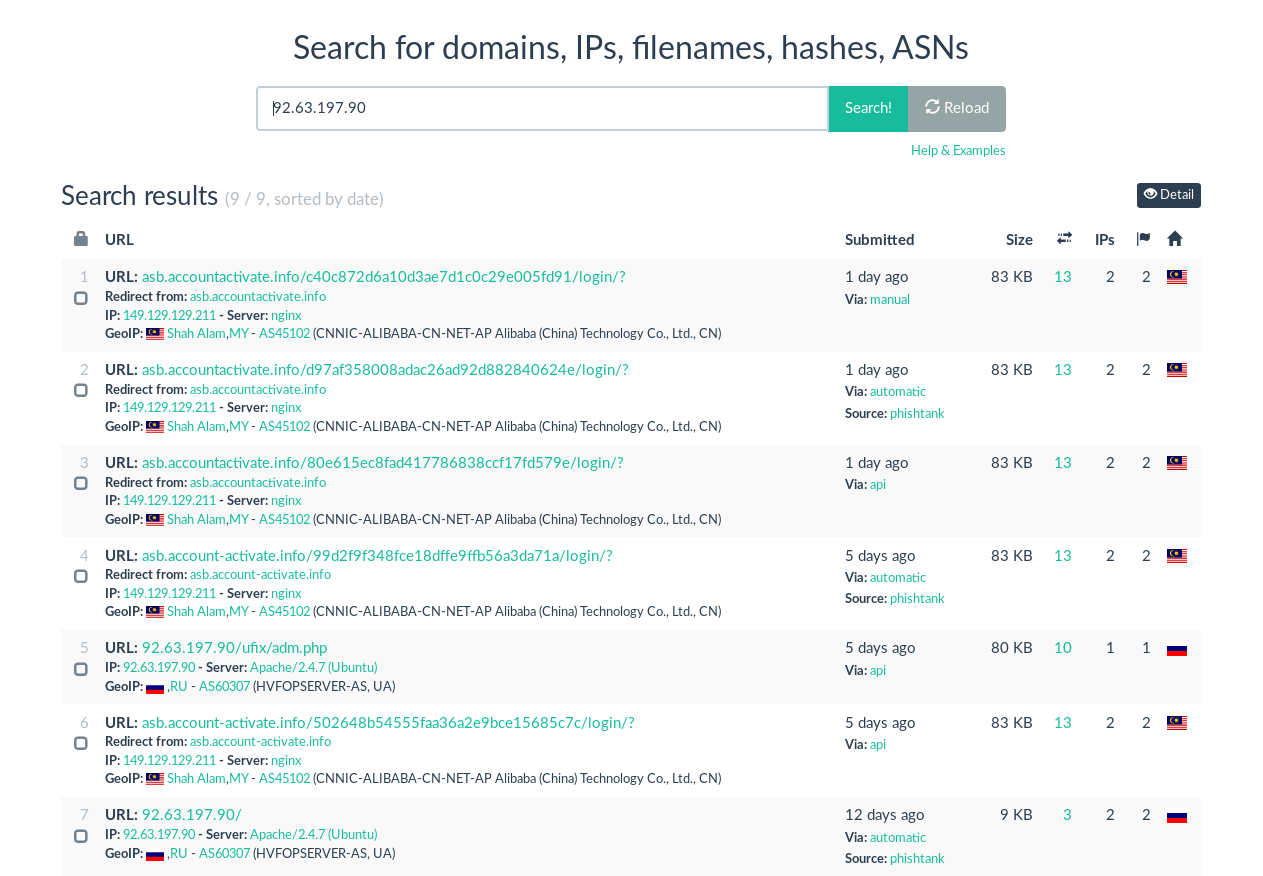This screenshot has height=876, width=1263.
Task: Click nginx server link in row 2
Action: pyautogui.click(x=286, y=408)
